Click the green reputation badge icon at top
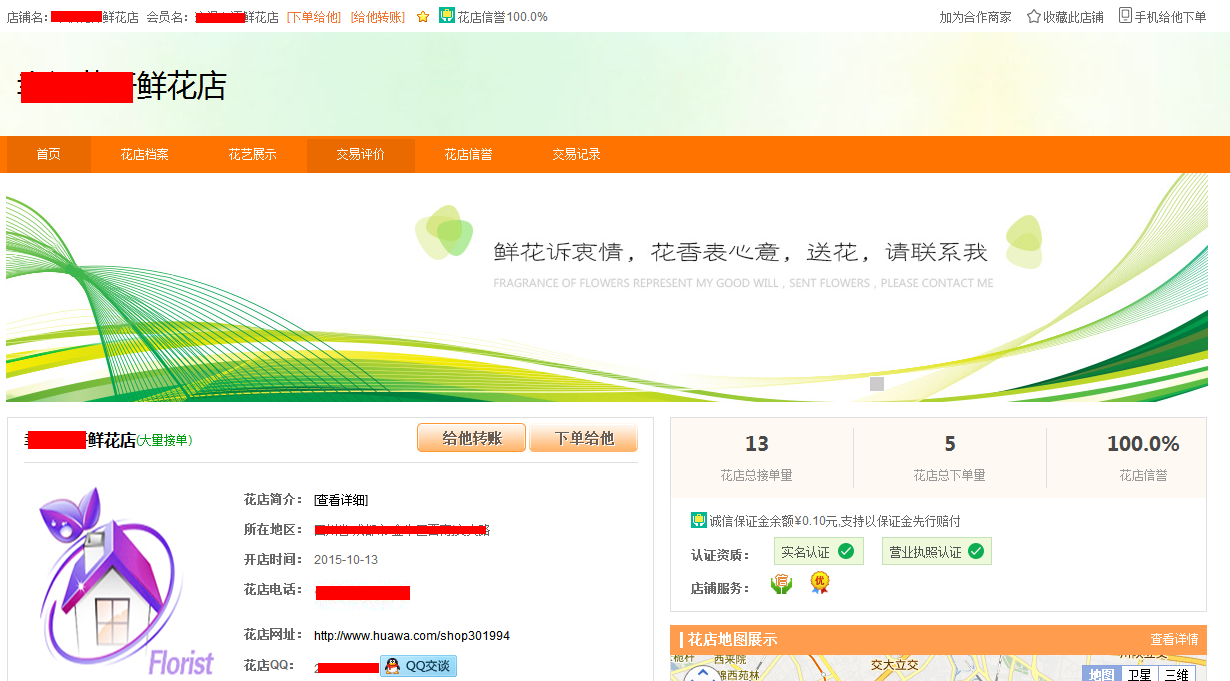1230x681 pixels. point(447,16)
